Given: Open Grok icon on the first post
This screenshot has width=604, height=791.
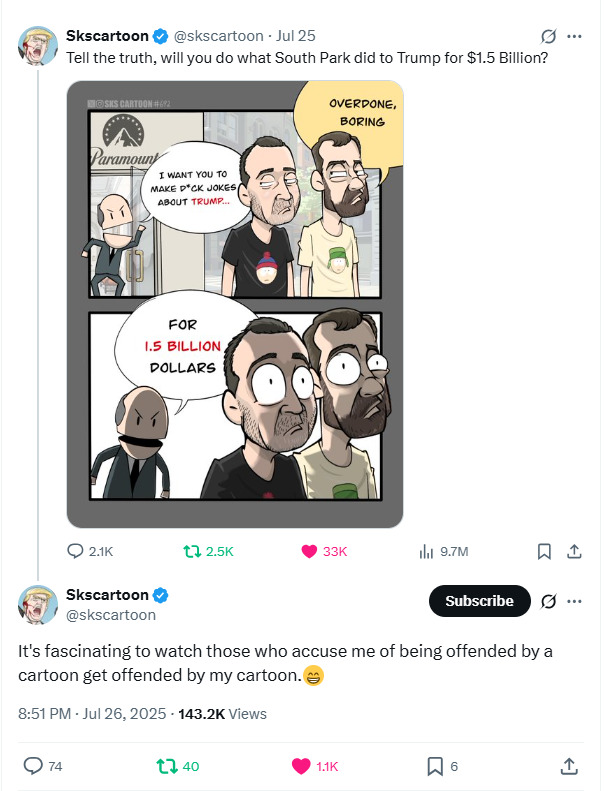Looking at the screenshot, I should click(x=547, y=37).
